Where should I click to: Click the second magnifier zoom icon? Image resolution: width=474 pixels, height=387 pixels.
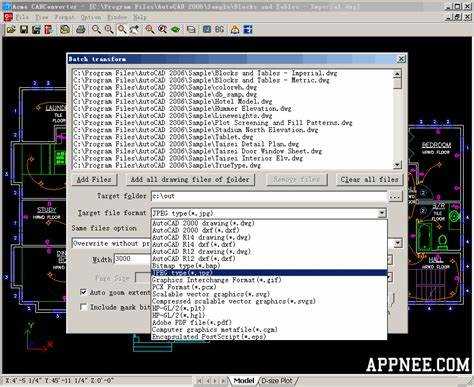(109, 30)
